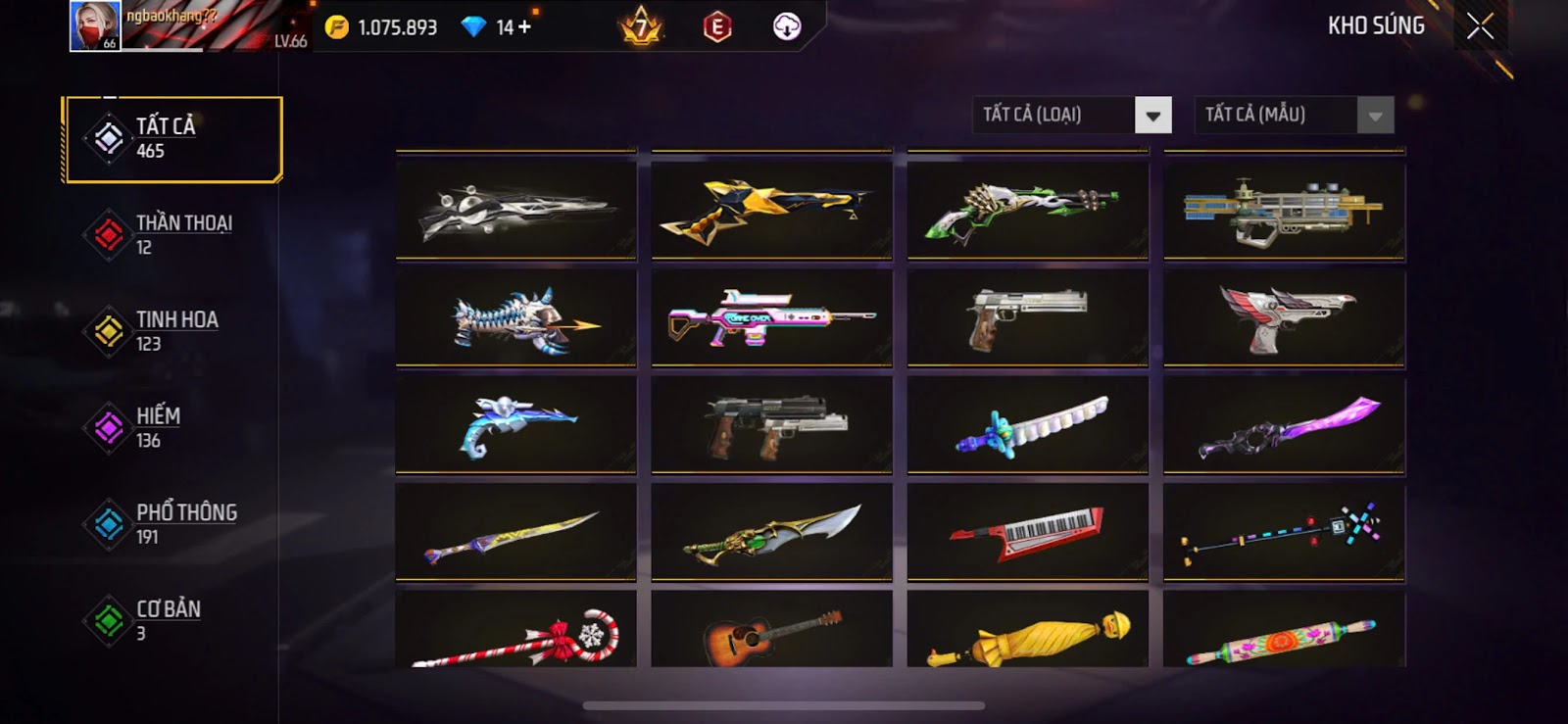Switch to the Hiếm category
The image size is (1568, 724).
coord(172,427)
